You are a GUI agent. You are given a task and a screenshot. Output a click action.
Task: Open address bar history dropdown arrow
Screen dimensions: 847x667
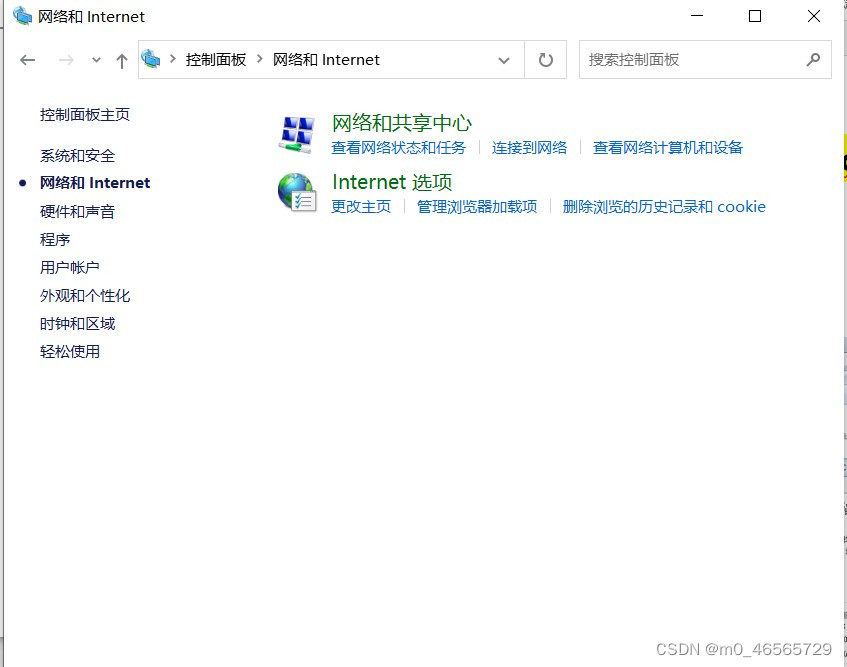pyautogui.click(x=504, y=60)
